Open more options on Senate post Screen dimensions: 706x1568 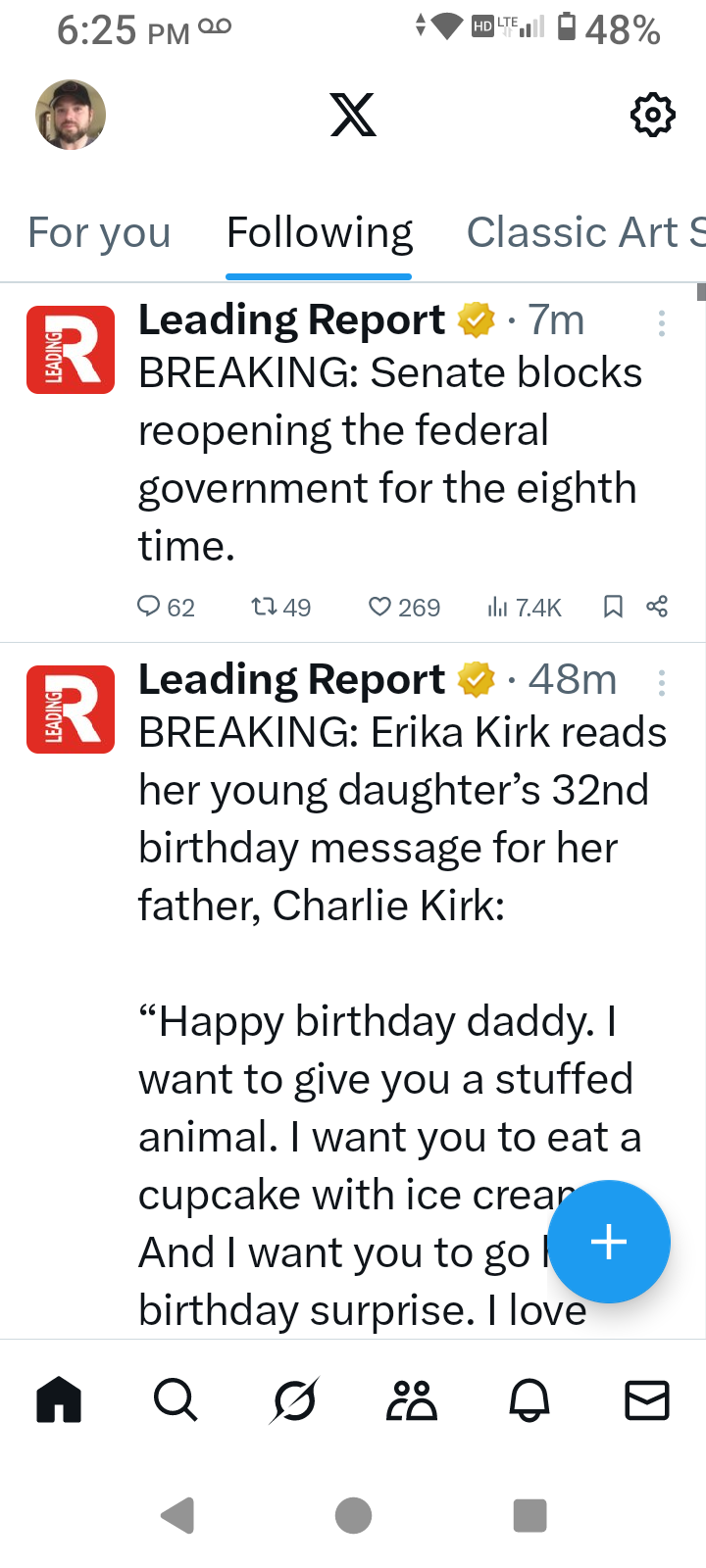(662, 323)
